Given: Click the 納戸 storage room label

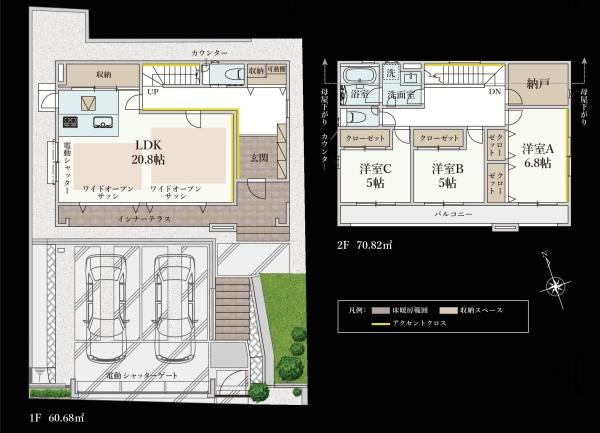Looking at the screenshot, I should (538, 84).
